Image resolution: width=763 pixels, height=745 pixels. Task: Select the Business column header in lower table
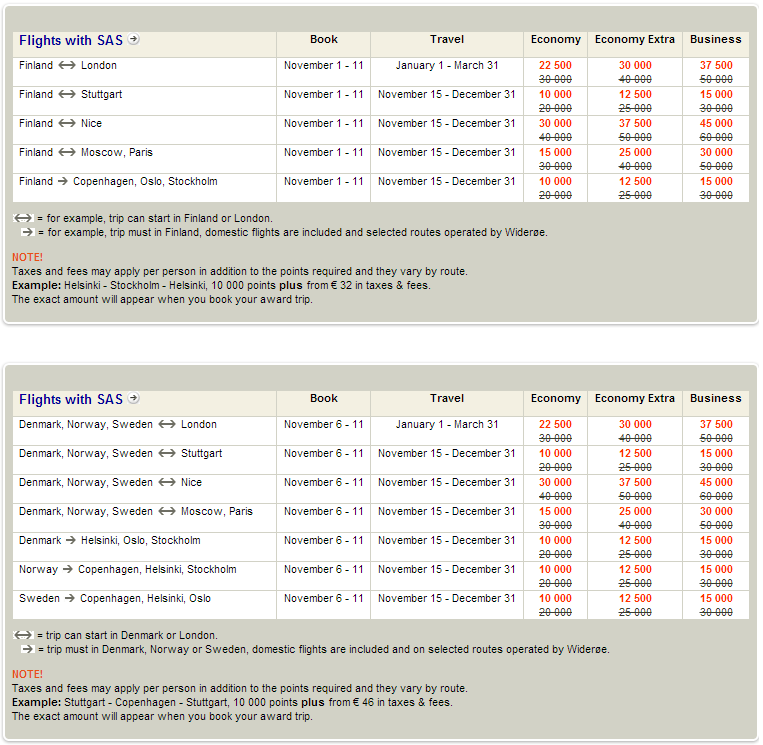[715, 399]
